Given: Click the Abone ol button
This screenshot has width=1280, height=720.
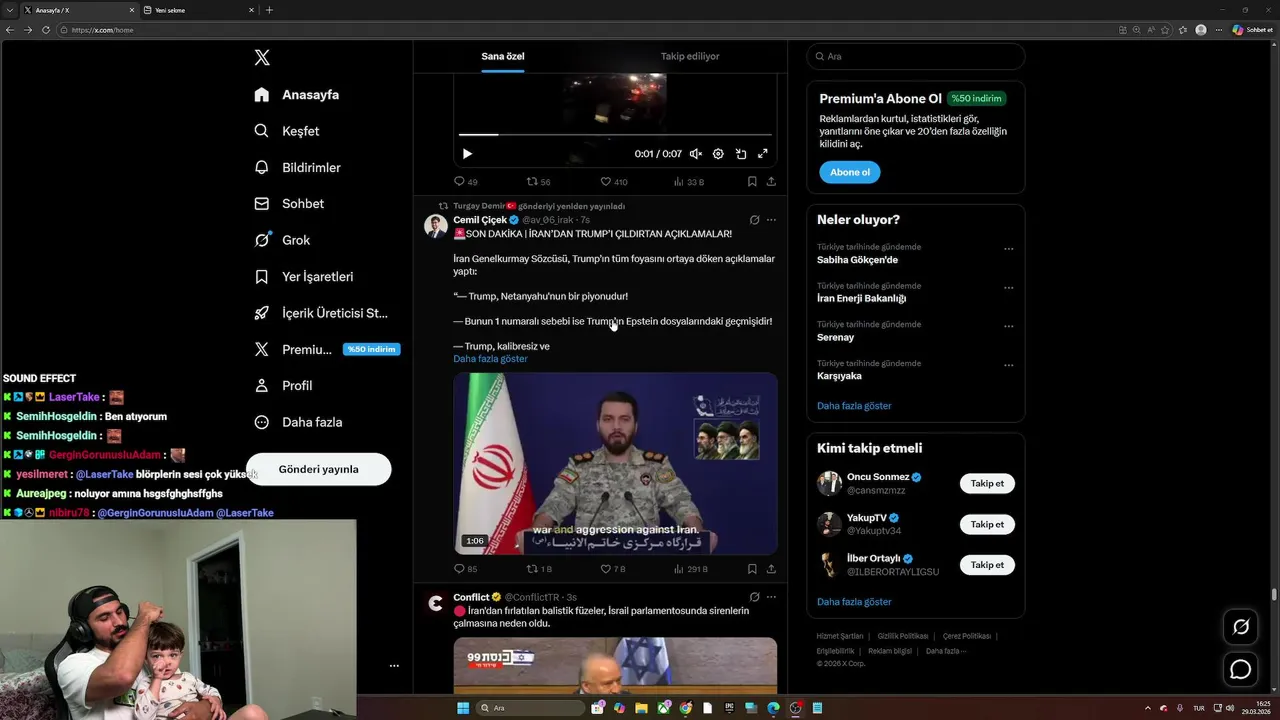Looking at the screenshot, I should 850,172.
